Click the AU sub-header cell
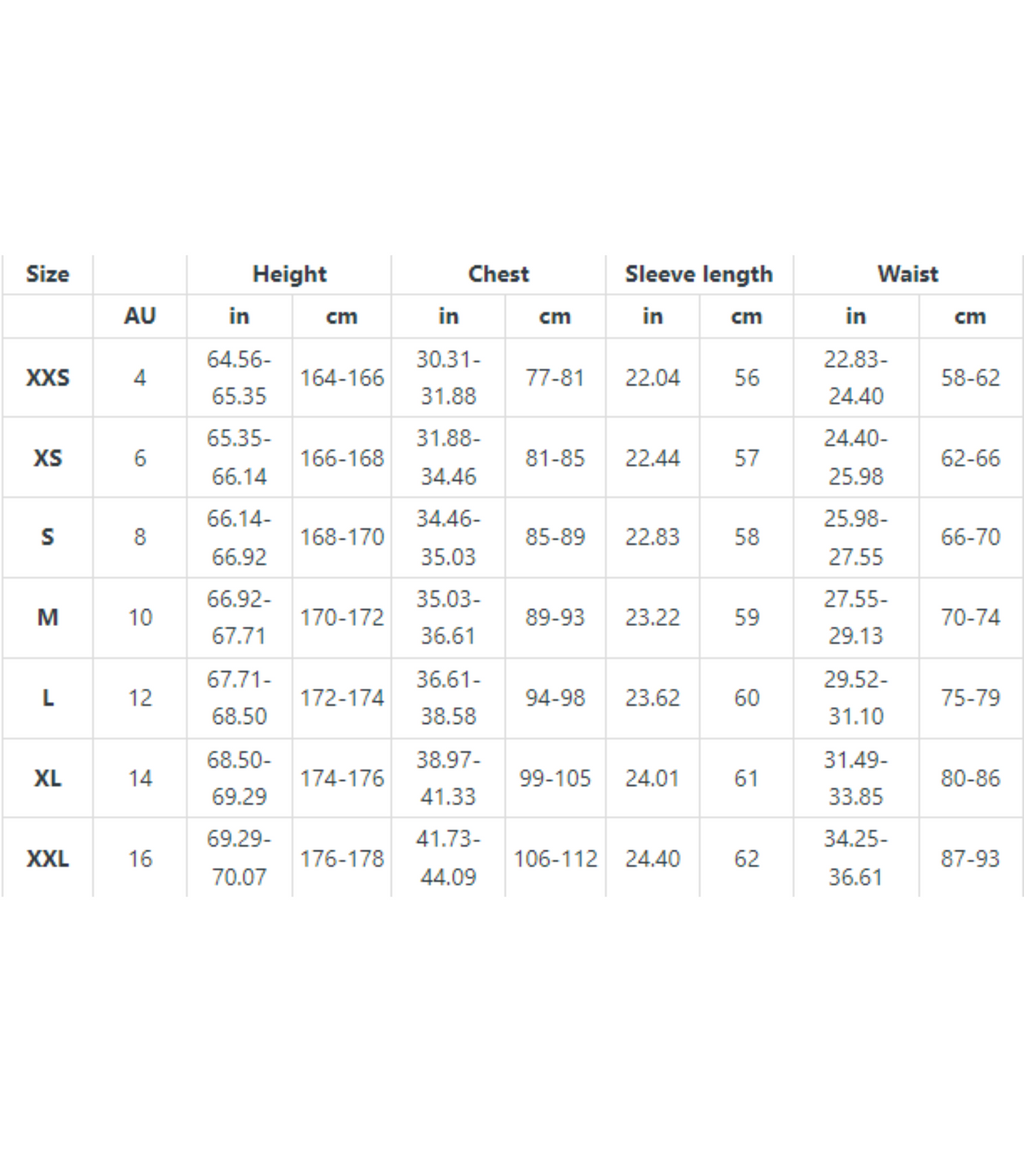The height and width of the screenshot is (1152, 1024). coord(140,316)
